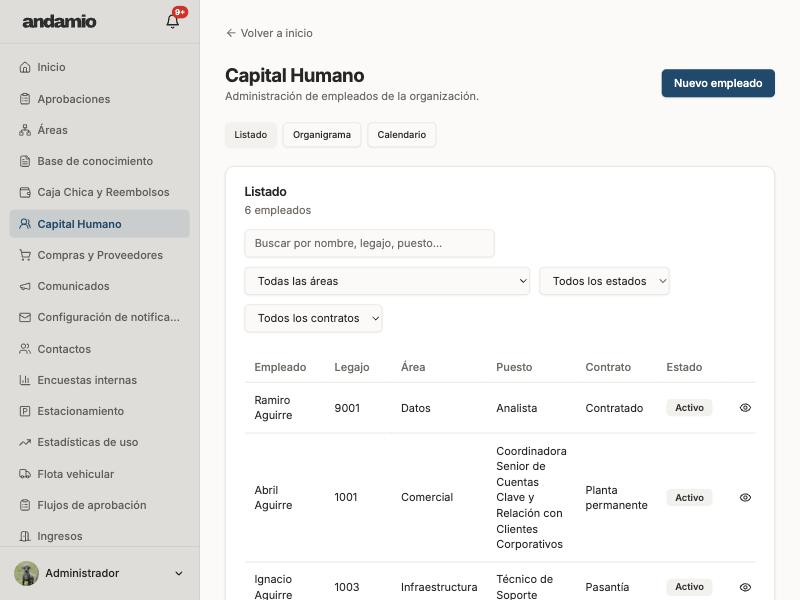
Task: Click the Encuestas internas chart icon
Action: coord(24,380)
